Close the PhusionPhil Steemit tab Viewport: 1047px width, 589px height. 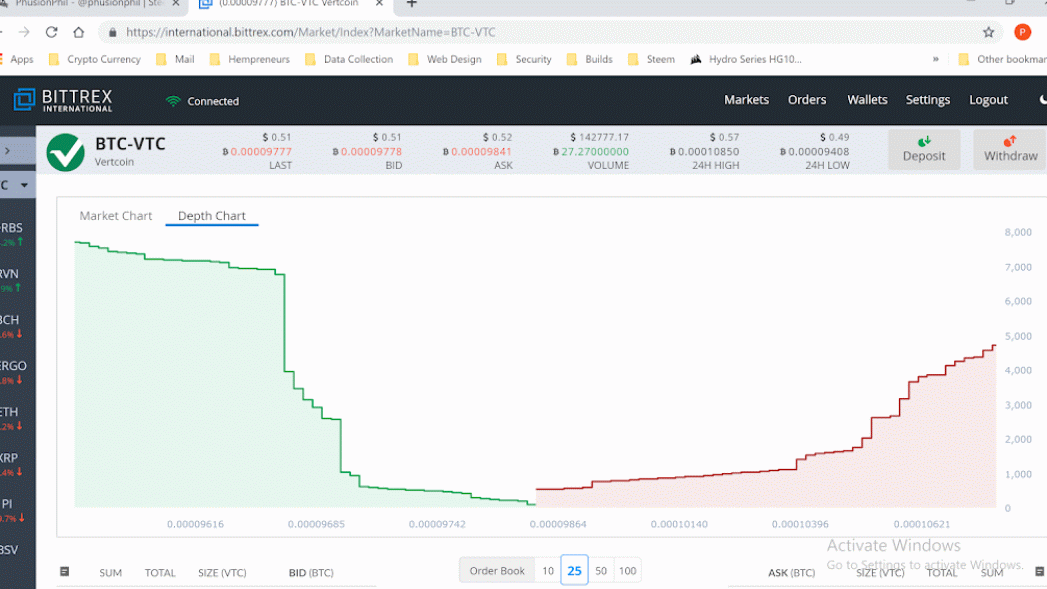(176, 3)
